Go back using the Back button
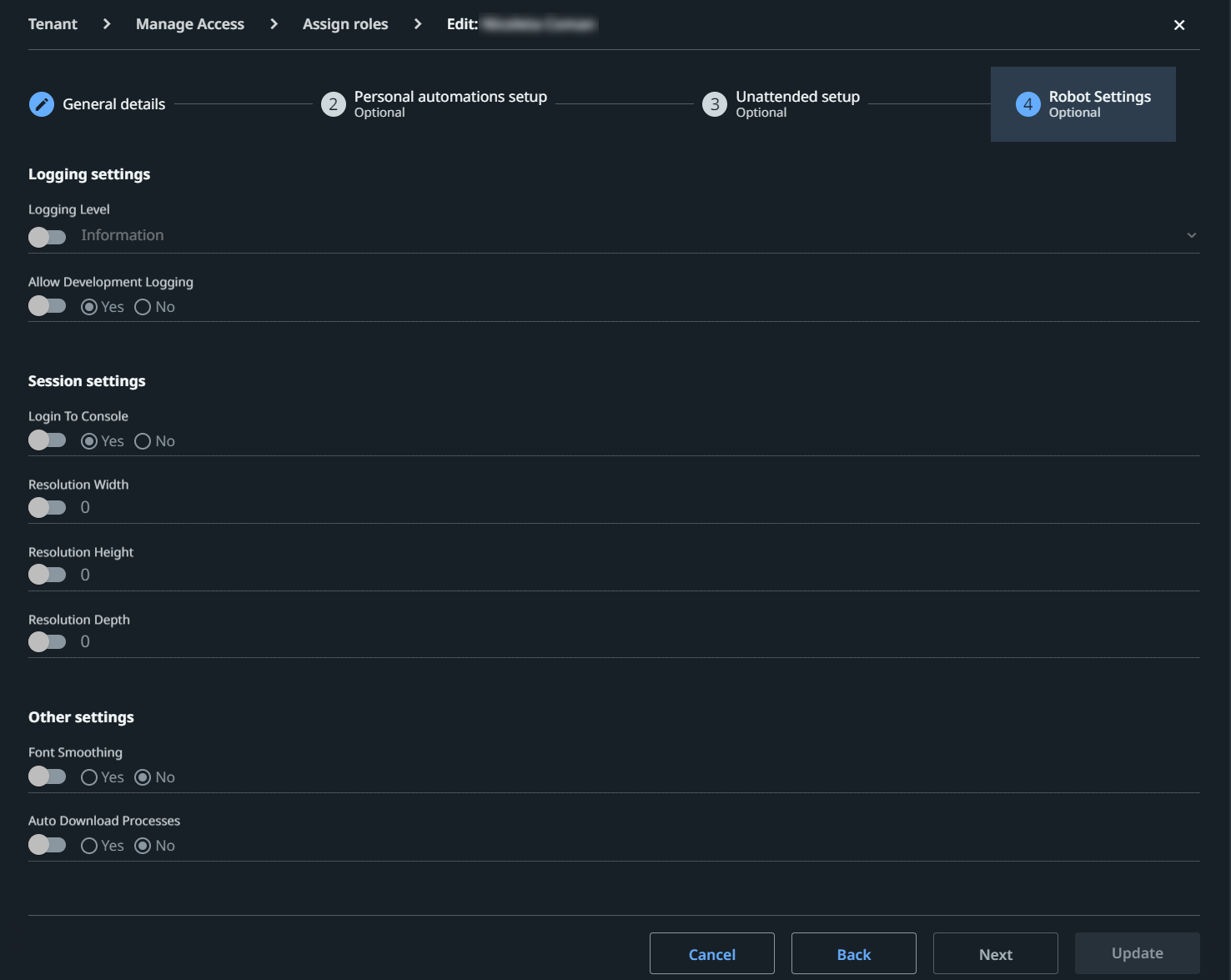1231x980 pixels. pyautogui.click(x=853, y=953)
